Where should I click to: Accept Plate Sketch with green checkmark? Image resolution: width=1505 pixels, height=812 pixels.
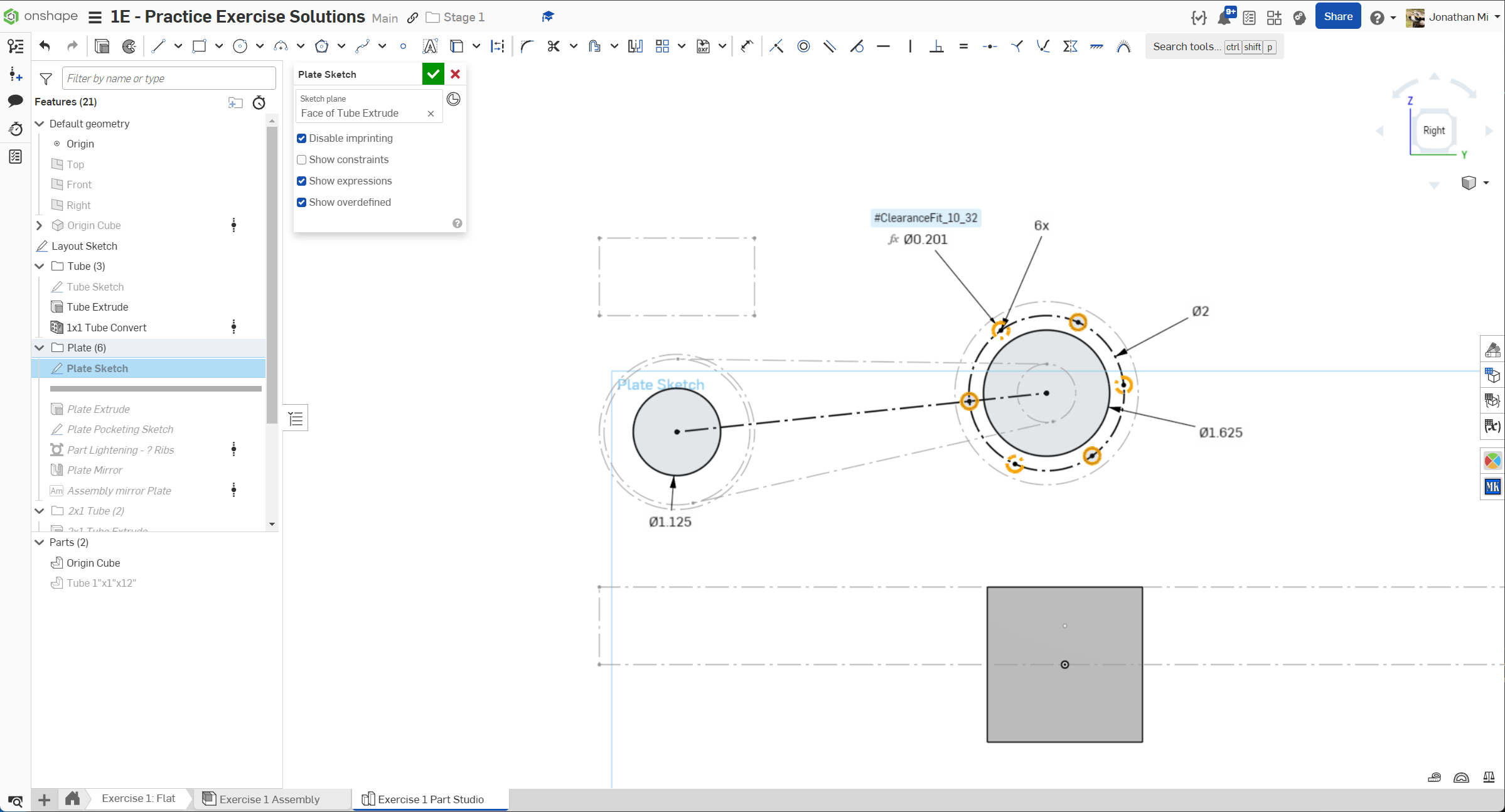coord(432,74)
